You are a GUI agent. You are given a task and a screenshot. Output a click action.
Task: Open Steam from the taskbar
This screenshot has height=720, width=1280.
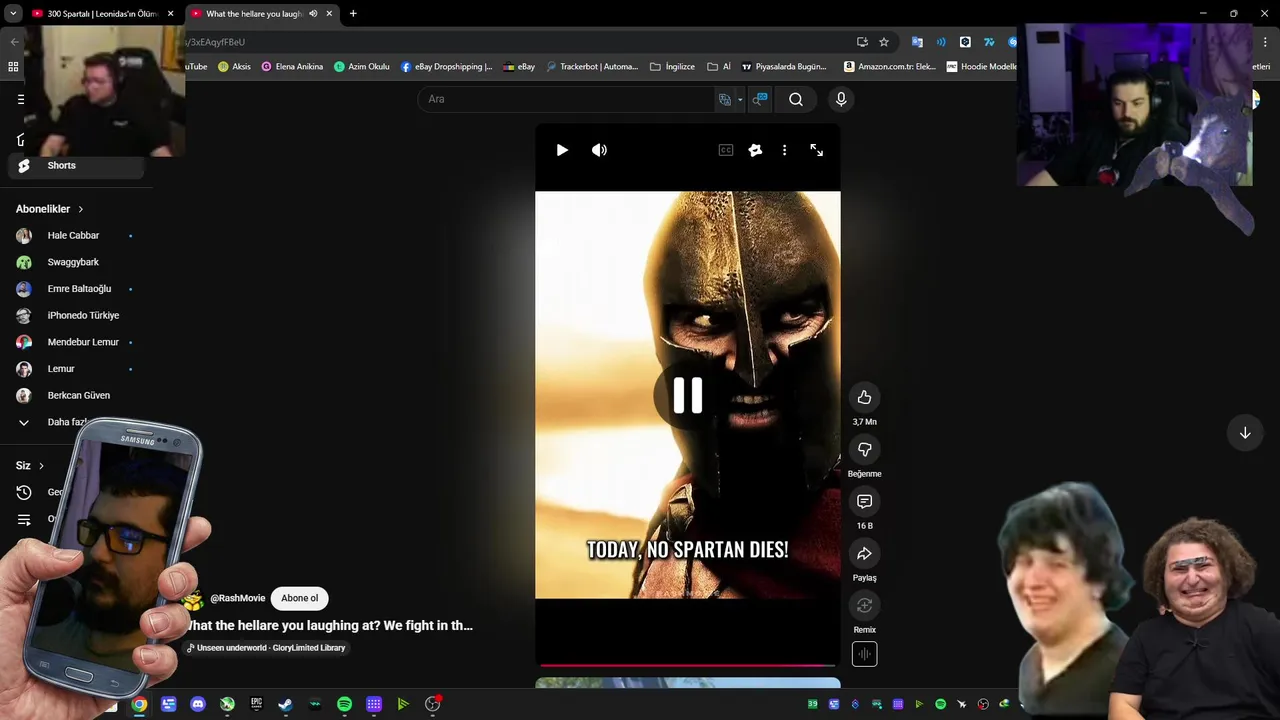tap(285, 704)
